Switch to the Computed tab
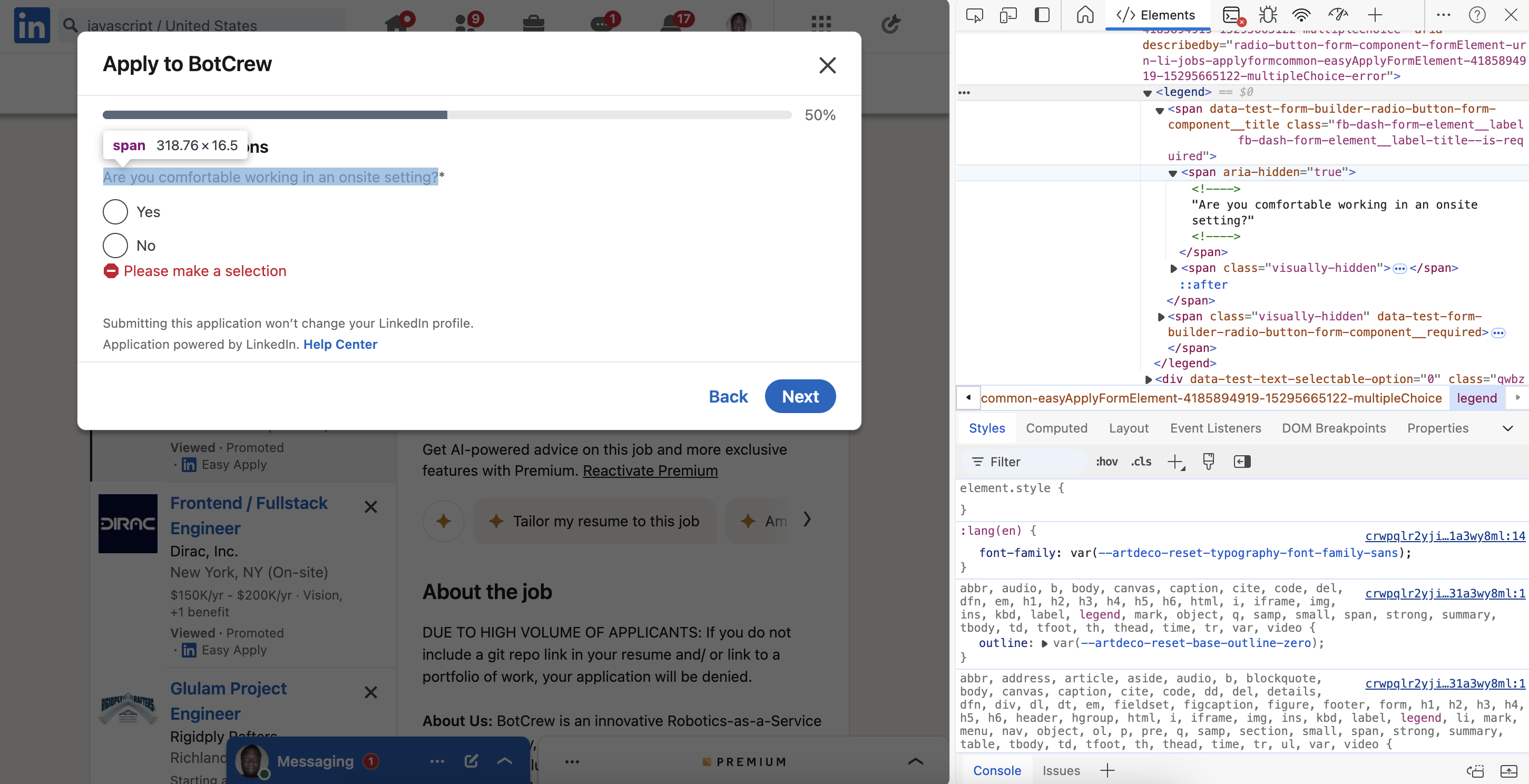This screenshot has height=784, width=1529. (x=1056, y=428)
